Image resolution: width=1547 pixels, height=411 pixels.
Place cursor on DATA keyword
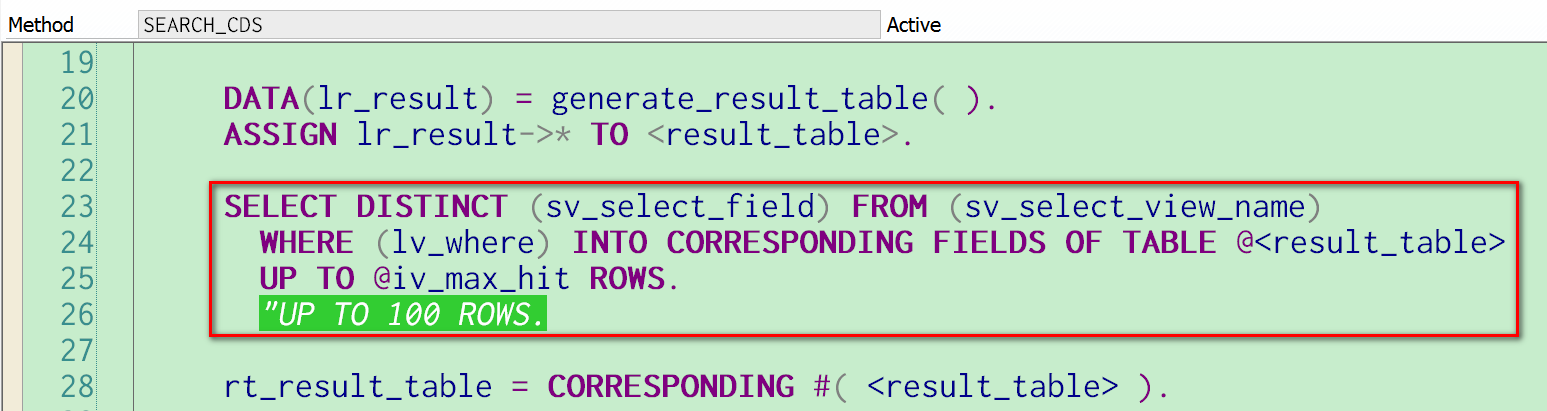point(261,99)
